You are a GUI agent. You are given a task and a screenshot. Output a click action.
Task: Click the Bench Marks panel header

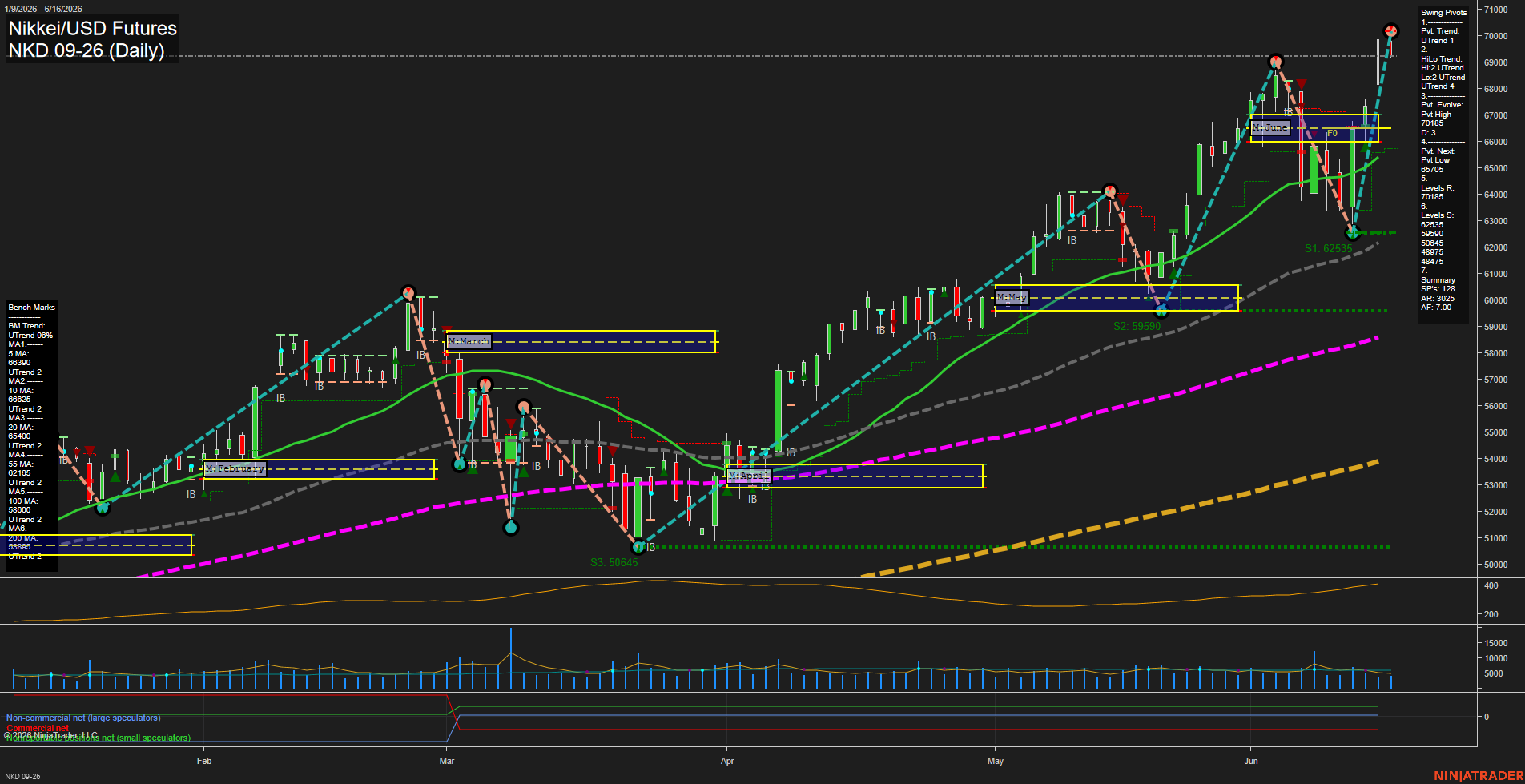[32, 308]
